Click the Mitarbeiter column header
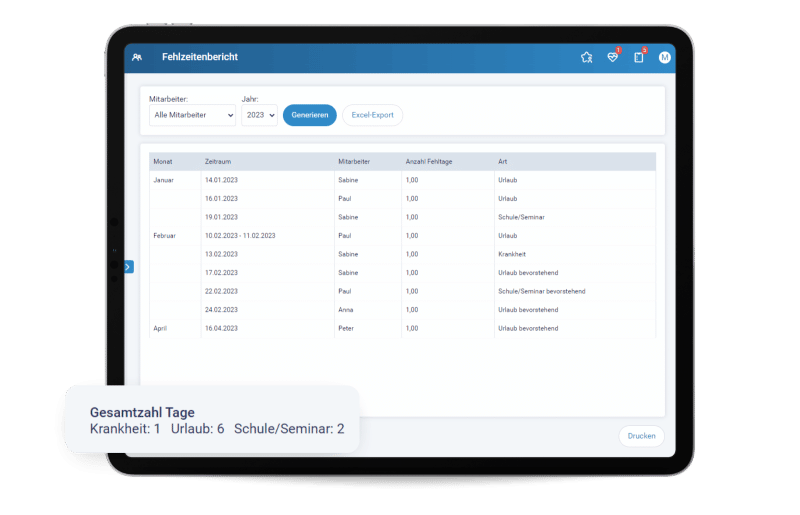Screen dimensions: 800x515 357,161
